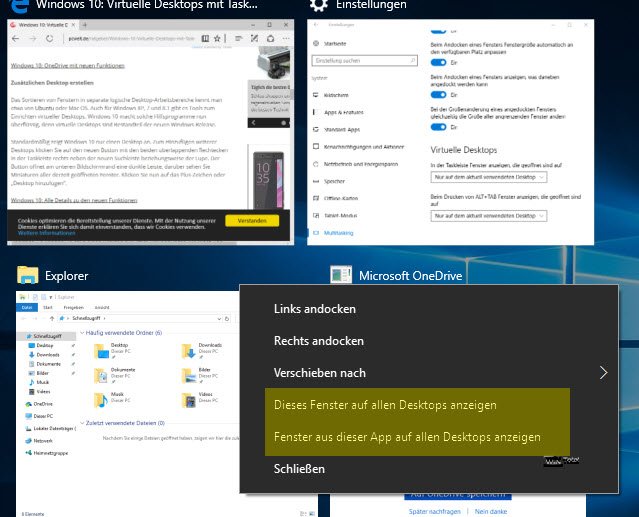Open ALT+TAB Fenster anzeigen dropdown
The image size is (639, 517).
489,216
